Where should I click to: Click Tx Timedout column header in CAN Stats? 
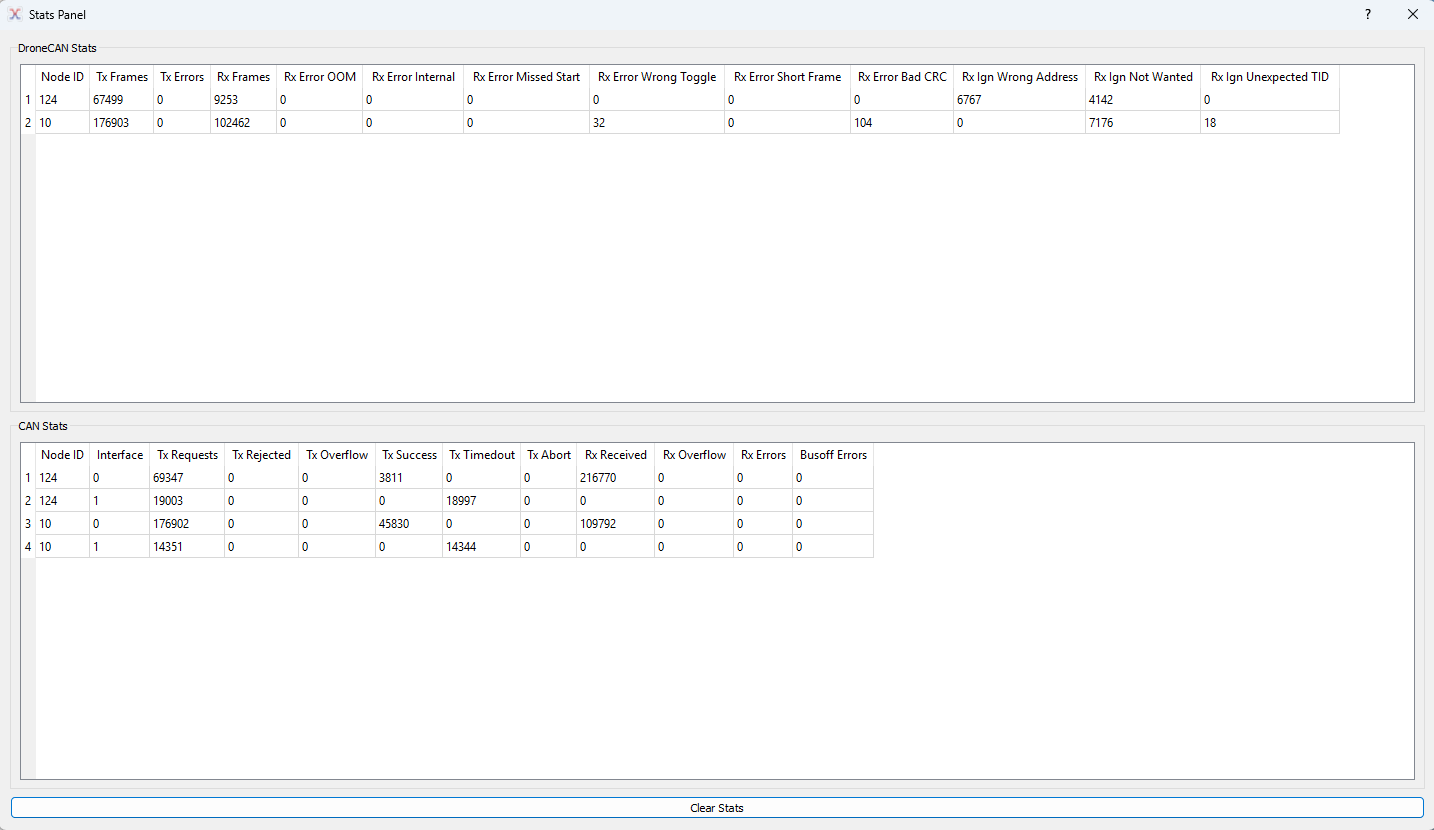pyautogui.click(x=481, y=455)
